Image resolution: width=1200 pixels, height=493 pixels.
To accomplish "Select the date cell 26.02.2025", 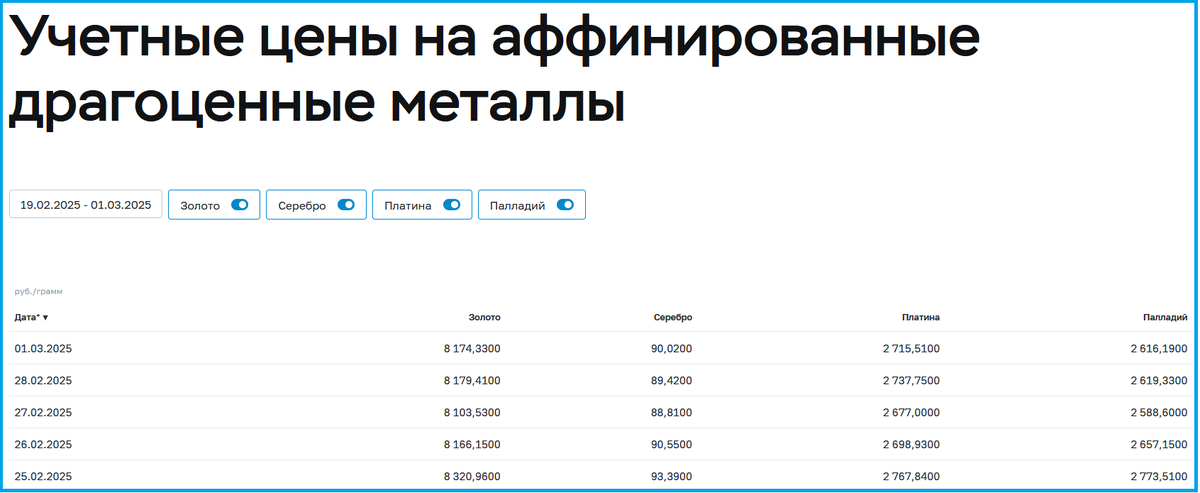I will point(43,444).
